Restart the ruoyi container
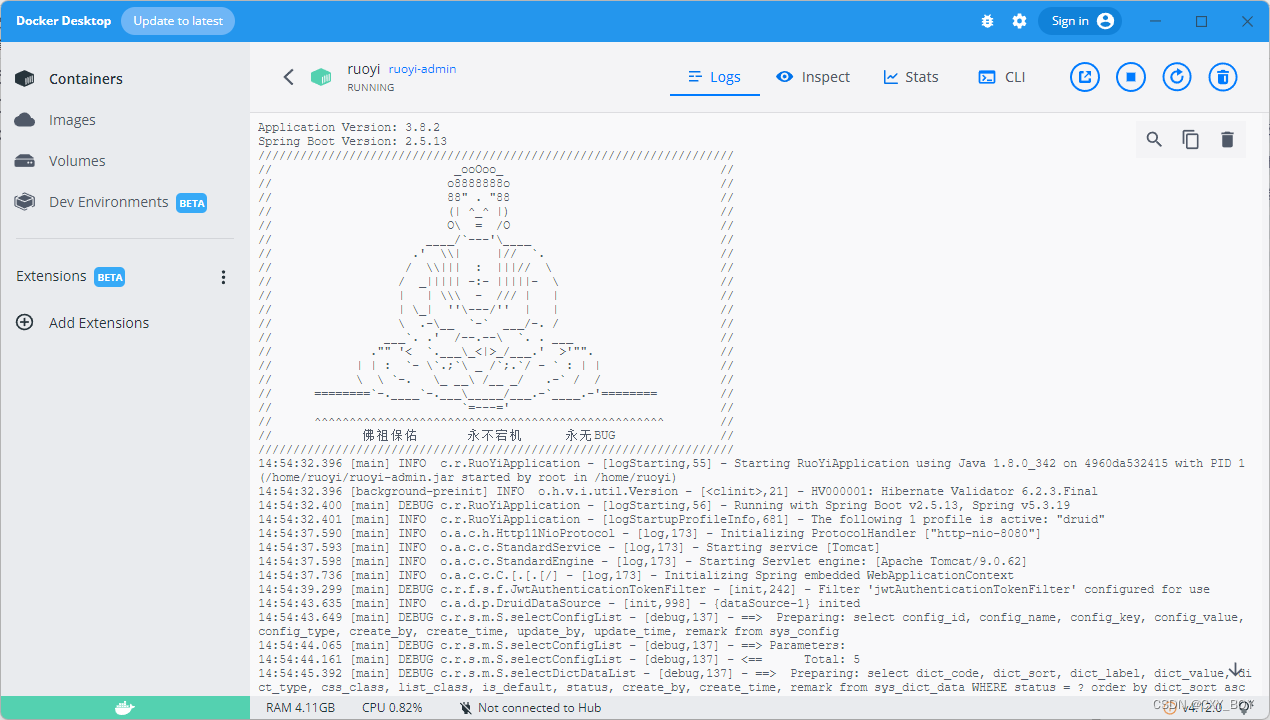 [1177, 77]
